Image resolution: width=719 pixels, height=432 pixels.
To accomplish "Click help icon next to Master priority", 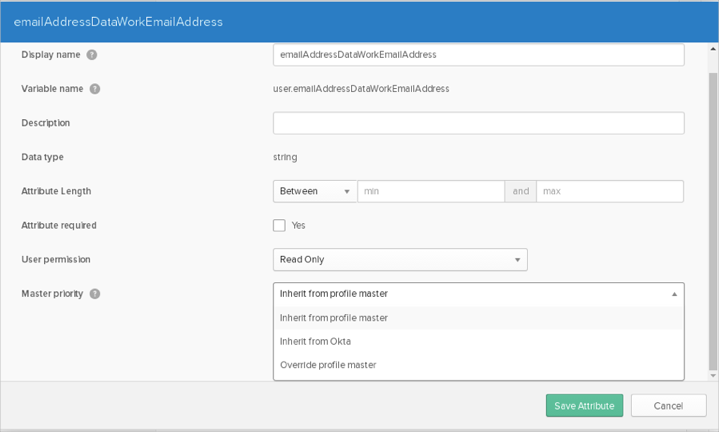I will [95, 294].
